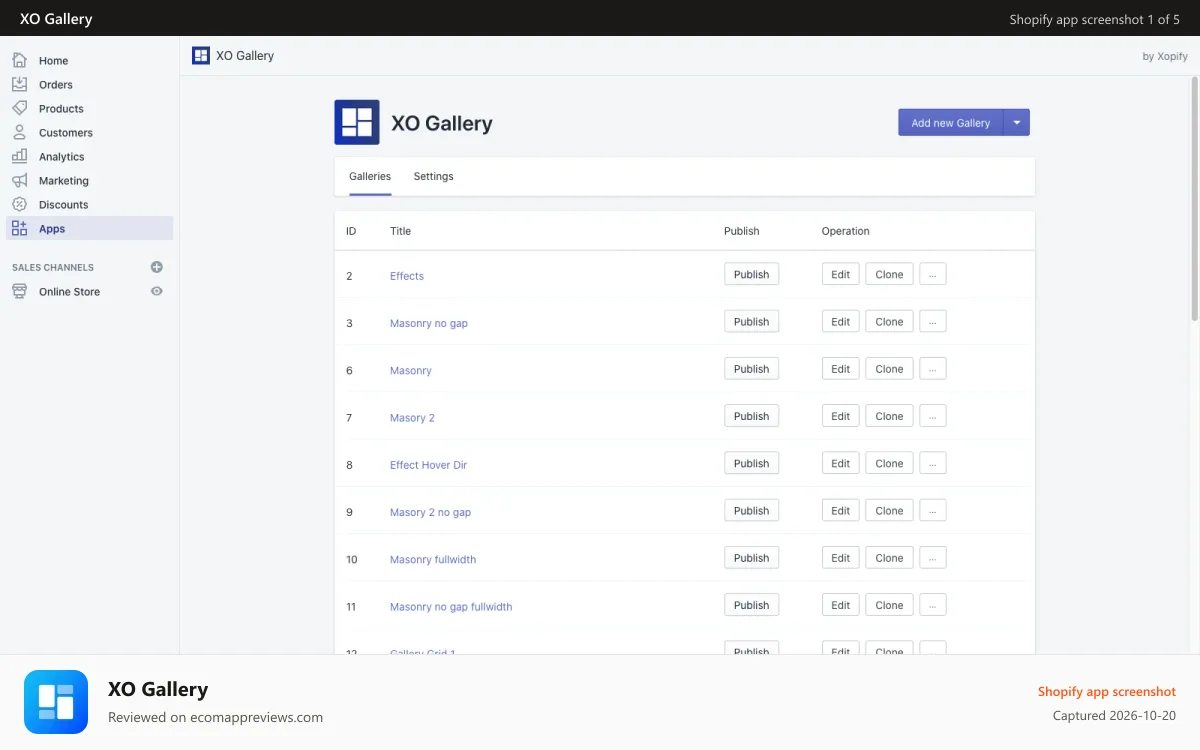The height and width of the screenshot is (750, 1200).
Task: Edit the Masonry no gap gallery
Action: point(840,321)
